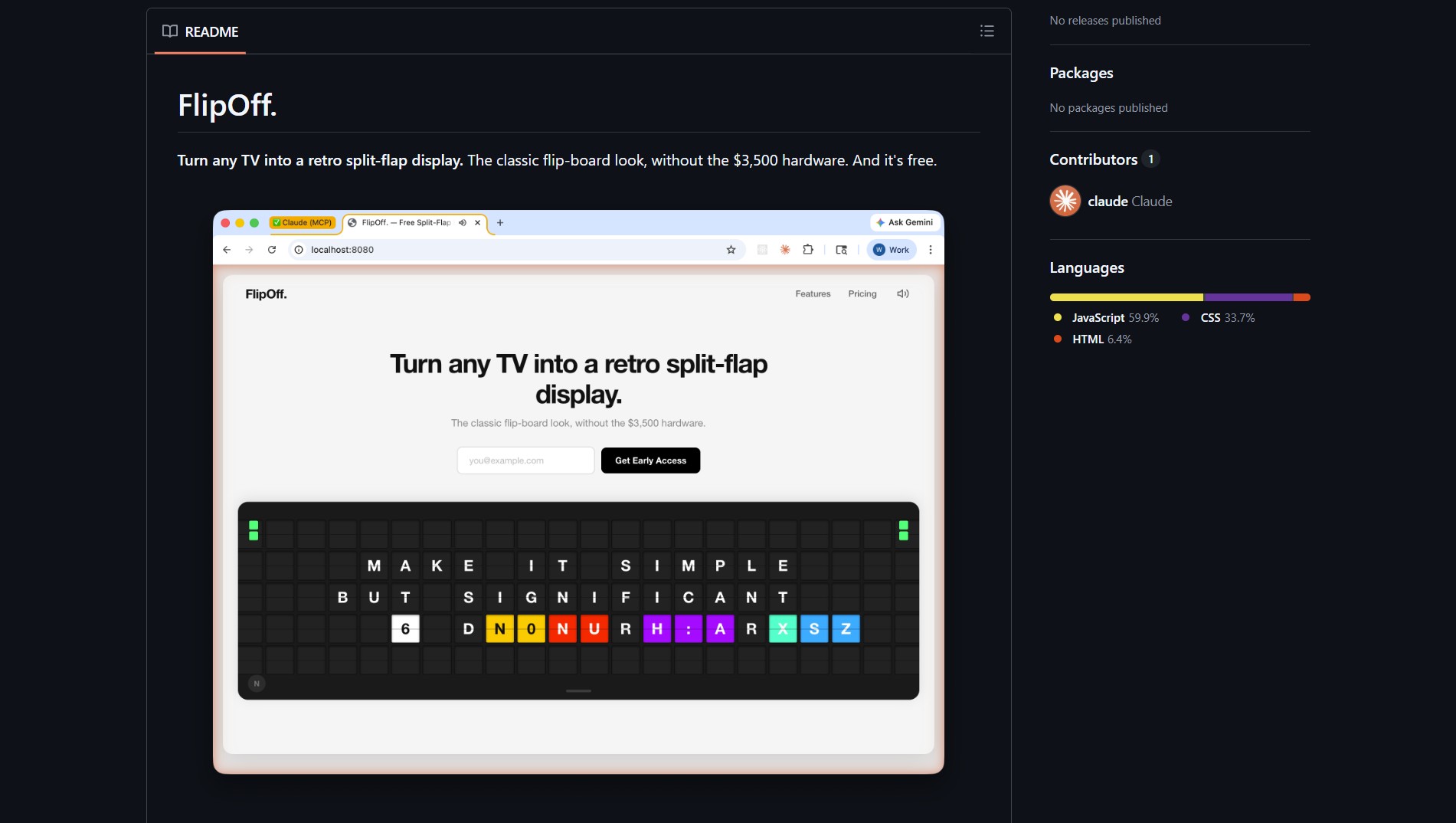Open the README outline icon

(x=986, y=31)
